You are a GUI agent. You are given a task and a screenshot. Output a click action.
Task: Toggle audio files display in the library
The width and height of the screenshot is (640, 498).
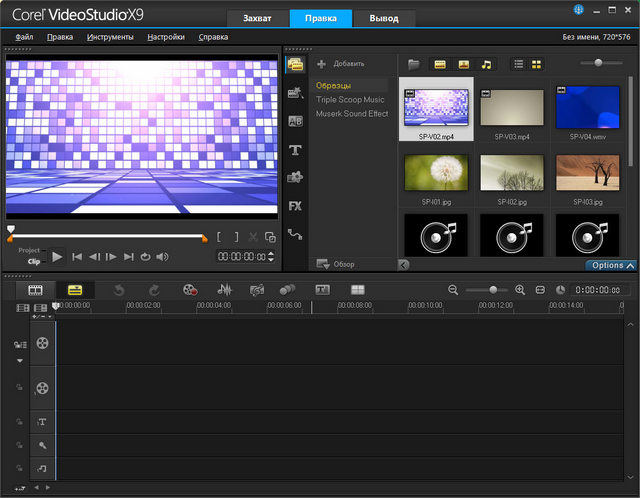(x=487, y=64)
